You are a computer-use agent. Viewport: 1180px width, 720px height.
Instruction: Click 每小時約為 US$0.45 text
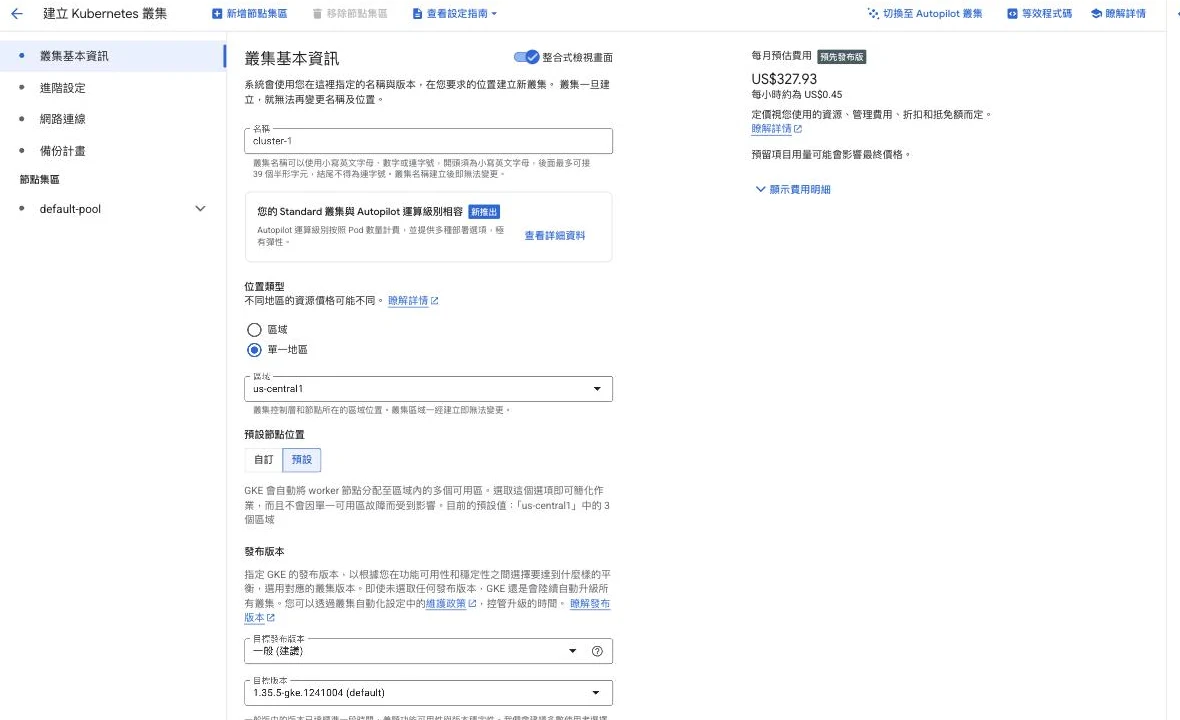pyautogui.click(x=796, y=95)
